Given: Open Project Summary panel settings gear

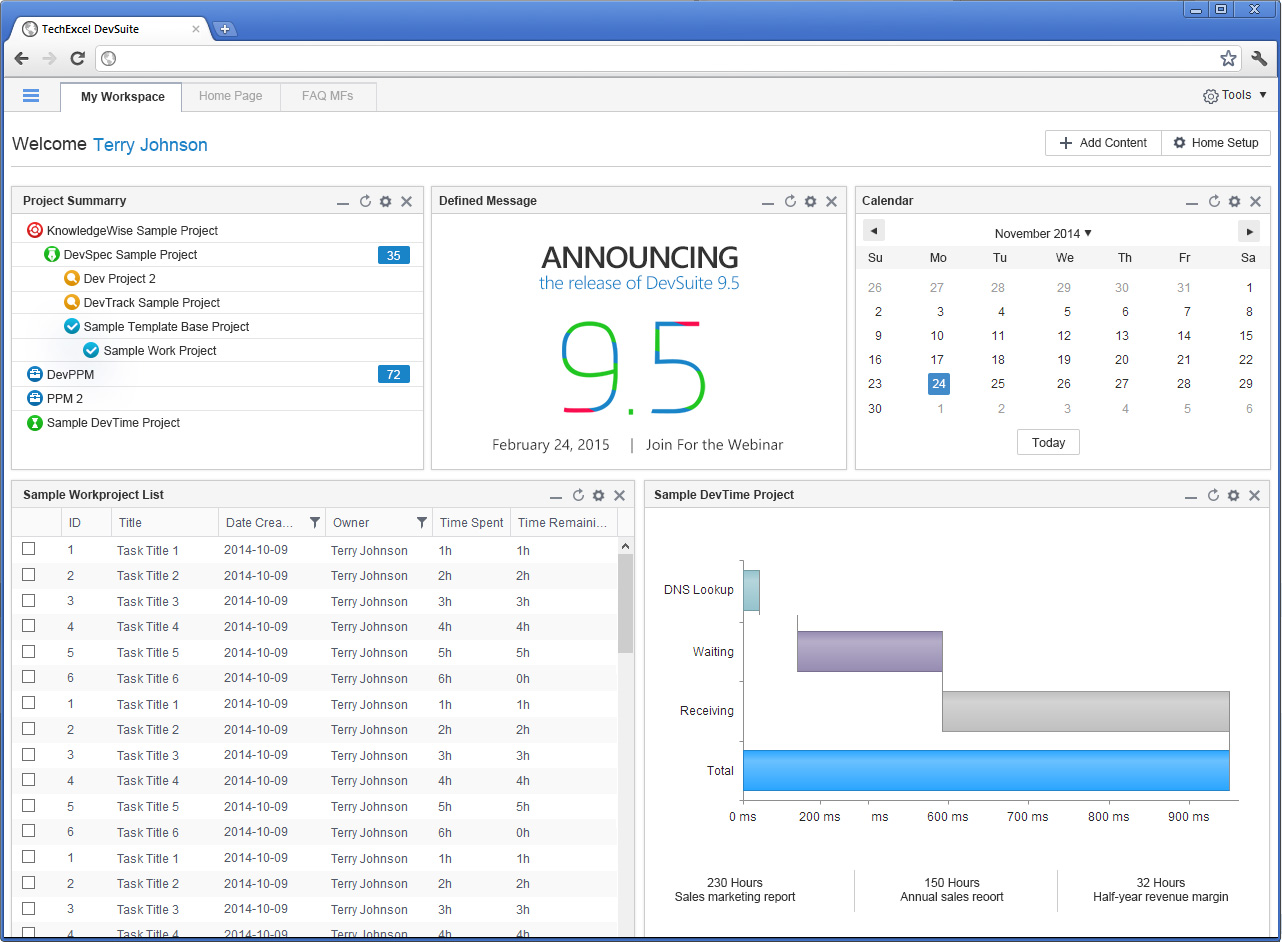Looking at the screenshot, I should pyautogui.click(x=386, y=201).
